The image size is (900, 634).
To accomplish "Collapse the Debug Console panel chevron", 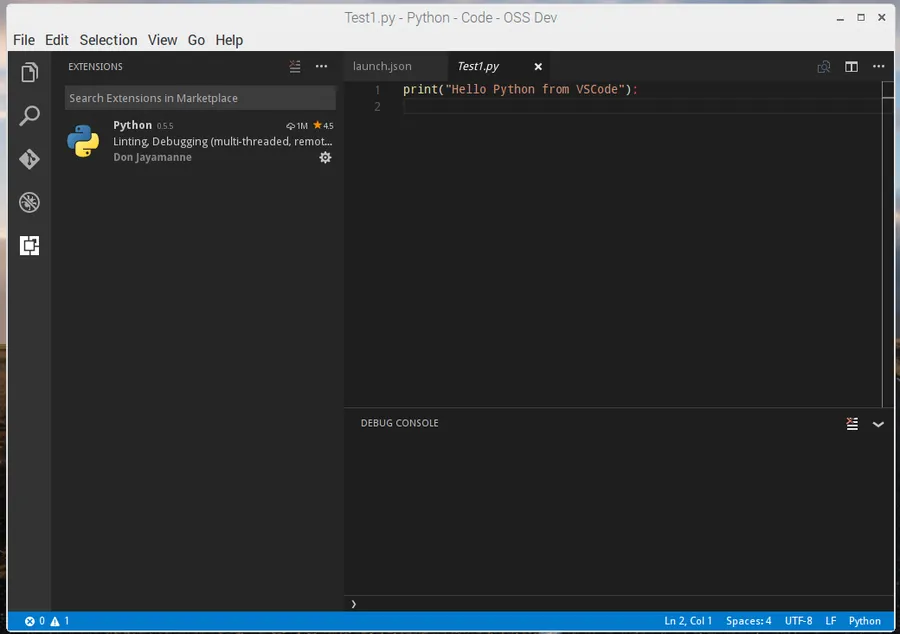I will pyautogui.click(x=878, y=425).
